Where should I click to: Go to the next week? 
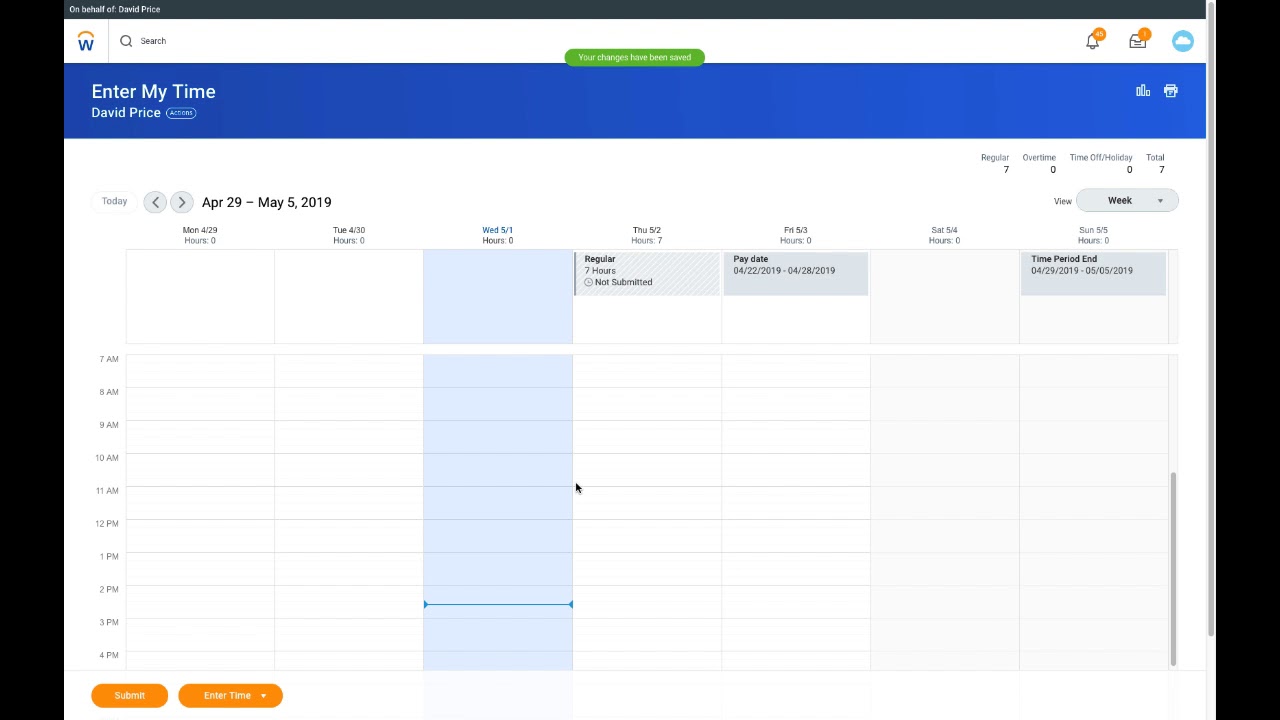[x=181, y=202]
